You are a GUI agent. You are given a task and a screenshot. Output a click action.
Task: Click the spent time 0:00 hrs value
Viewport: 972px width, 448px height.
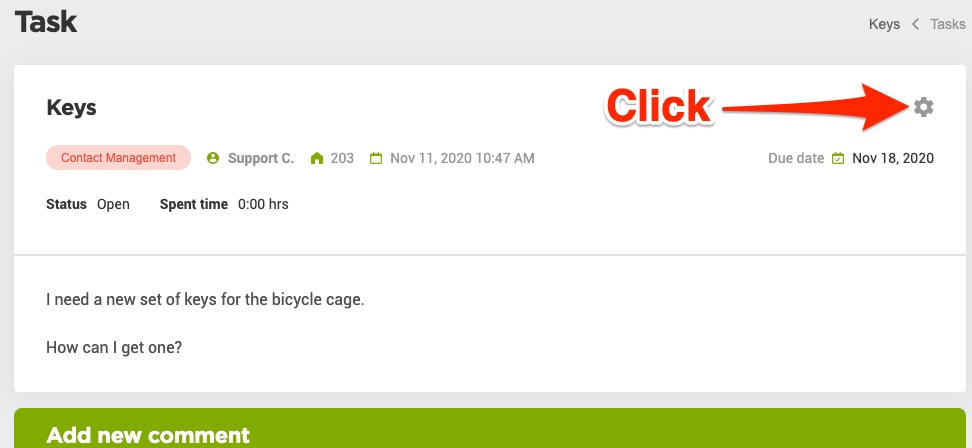pos(263,204)
